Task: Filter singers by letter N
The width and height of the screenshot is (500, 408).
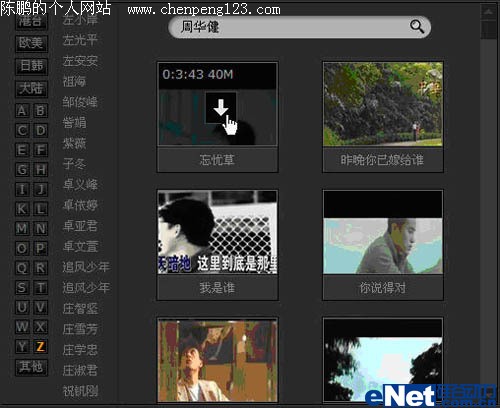Action: (x=41, y=228)
